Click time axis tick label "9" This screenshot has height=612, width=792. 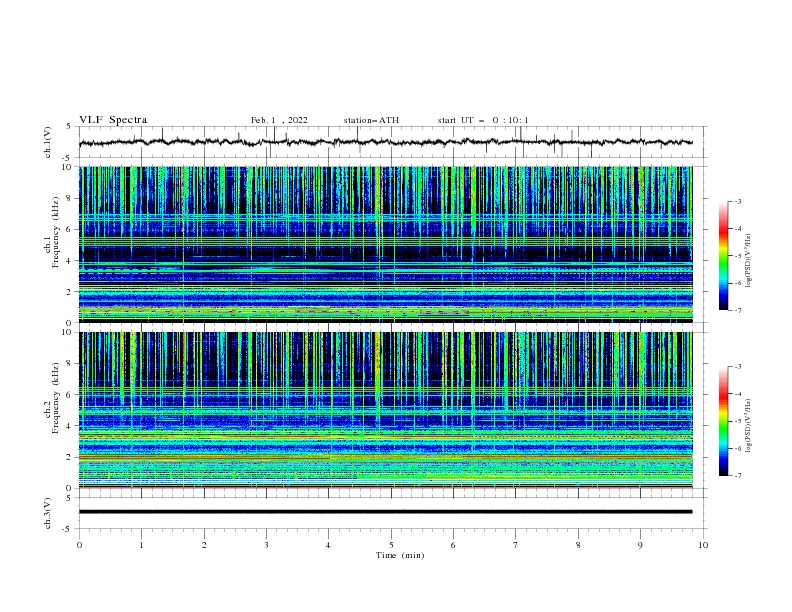(640, 545)
